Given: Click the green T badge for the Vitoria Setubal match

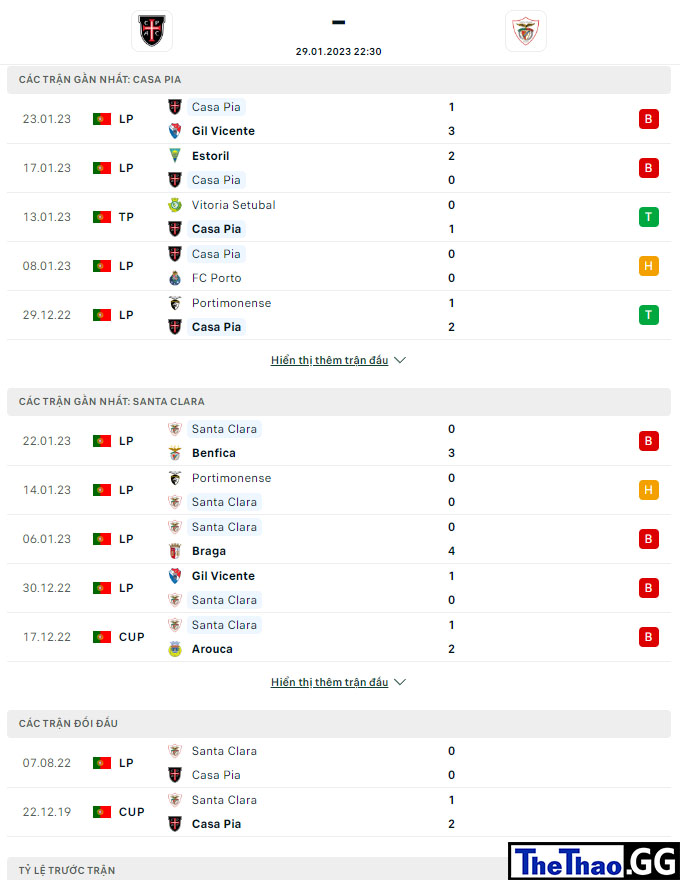Looking at the screenshot, I should pyautogui.click(x=649, y=217).
